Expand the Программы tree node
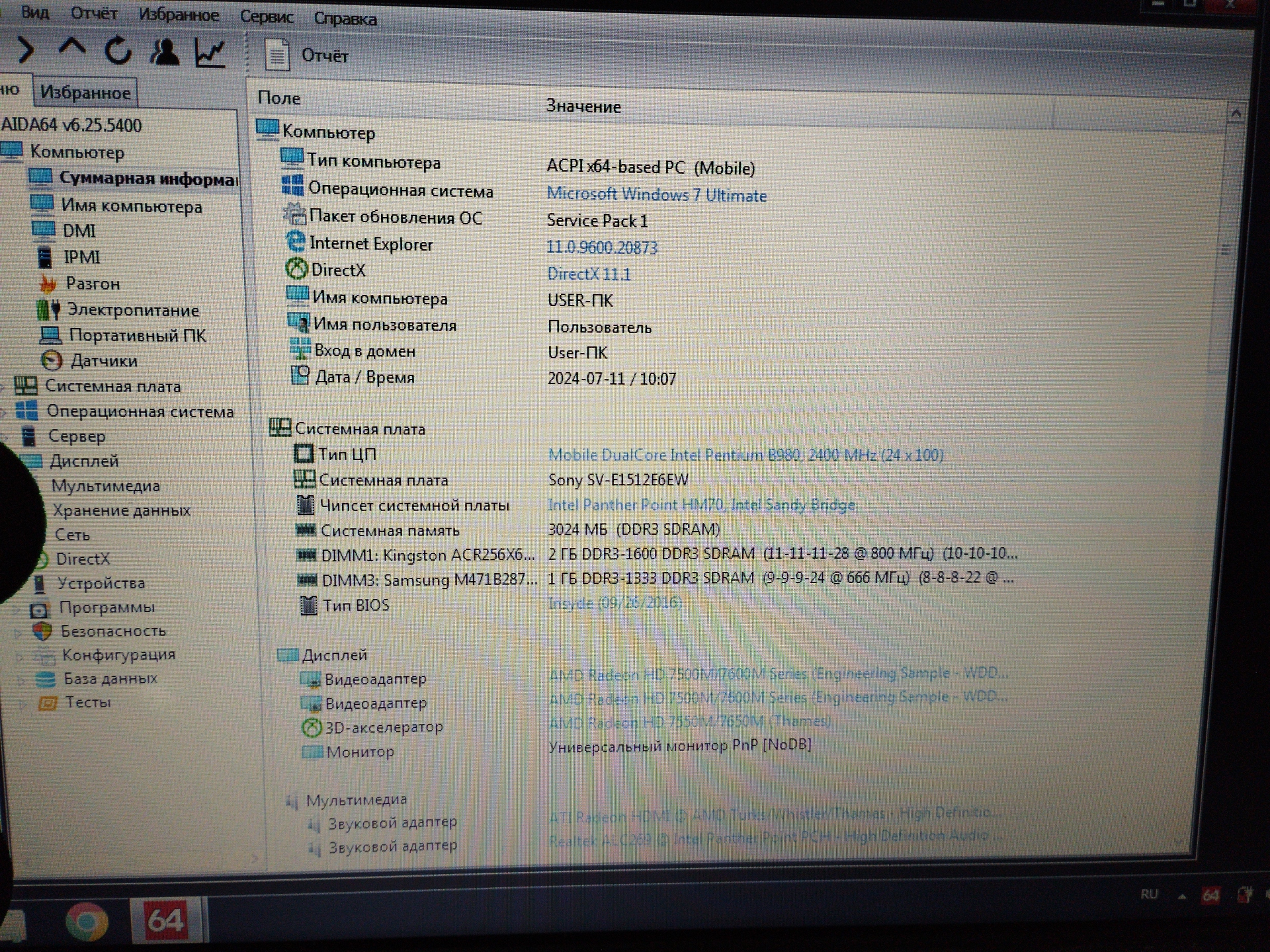 tap(17, 609)
